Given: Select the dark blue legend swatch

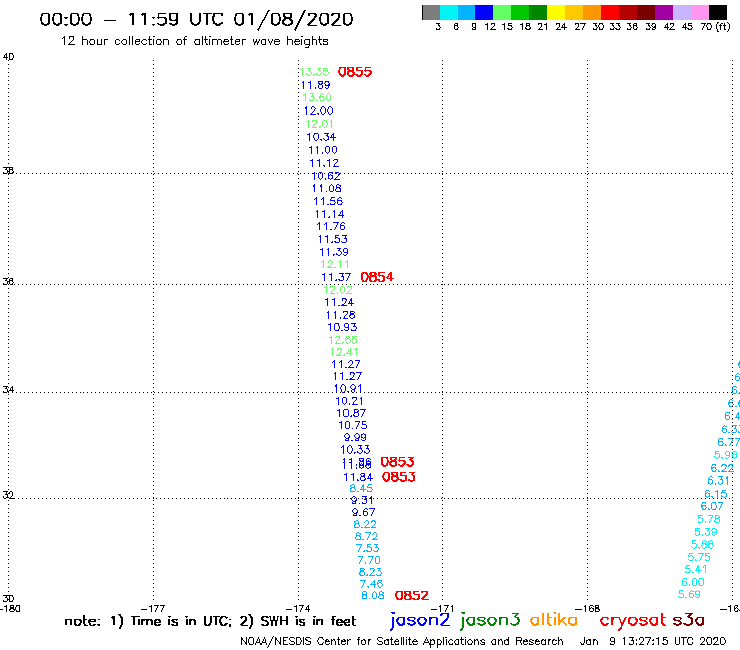Looking at the screenshot, I should 485,12.
